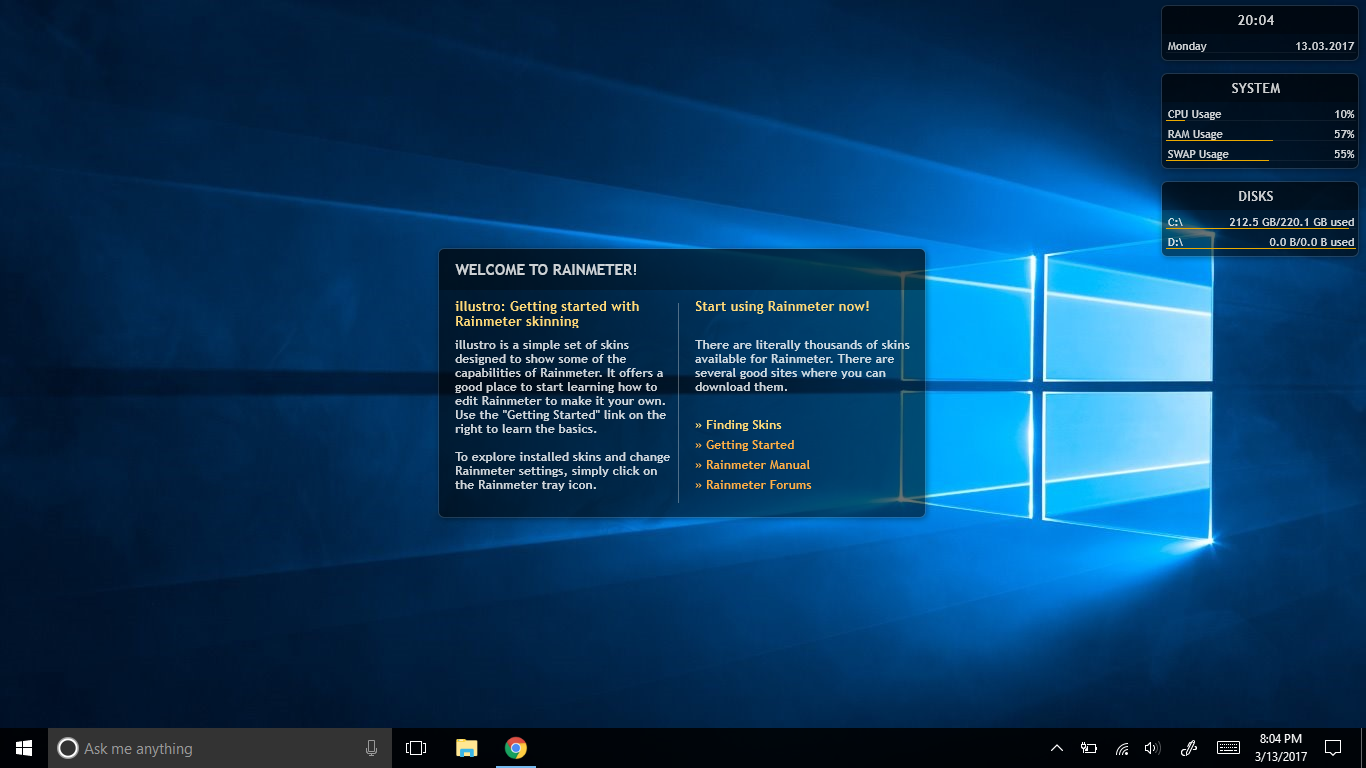Click 'Monday' in the clock skin
The height and width of the screenshot is (768, 1366).
(1187, 46)
